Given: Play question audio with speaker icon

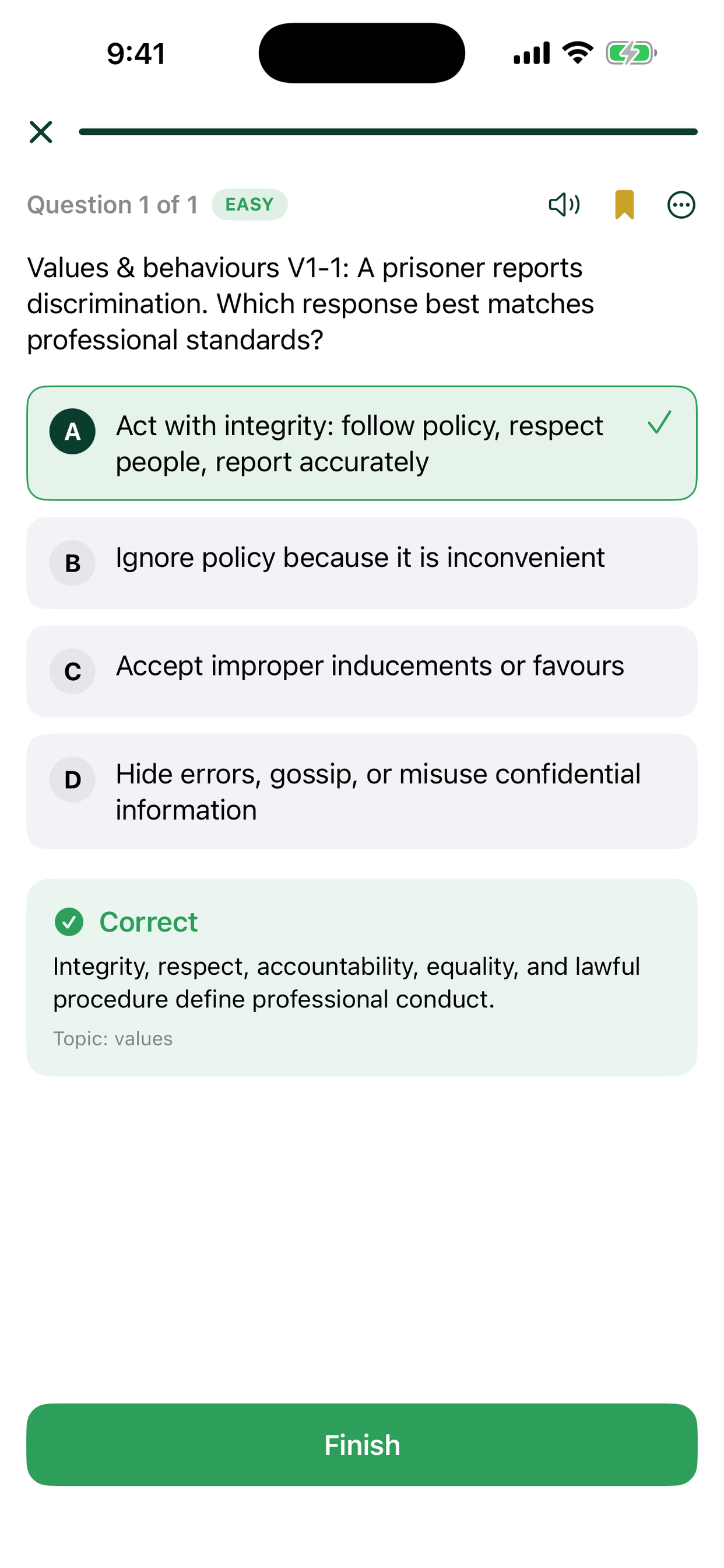Looking at the screenshot, I should pyautogui.click(x=564, y=205).
